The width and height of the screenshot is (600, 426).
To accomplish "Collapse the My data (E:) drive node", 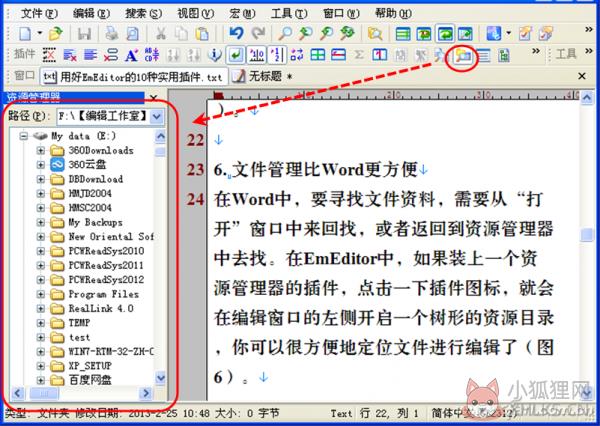I will (24, 136).
